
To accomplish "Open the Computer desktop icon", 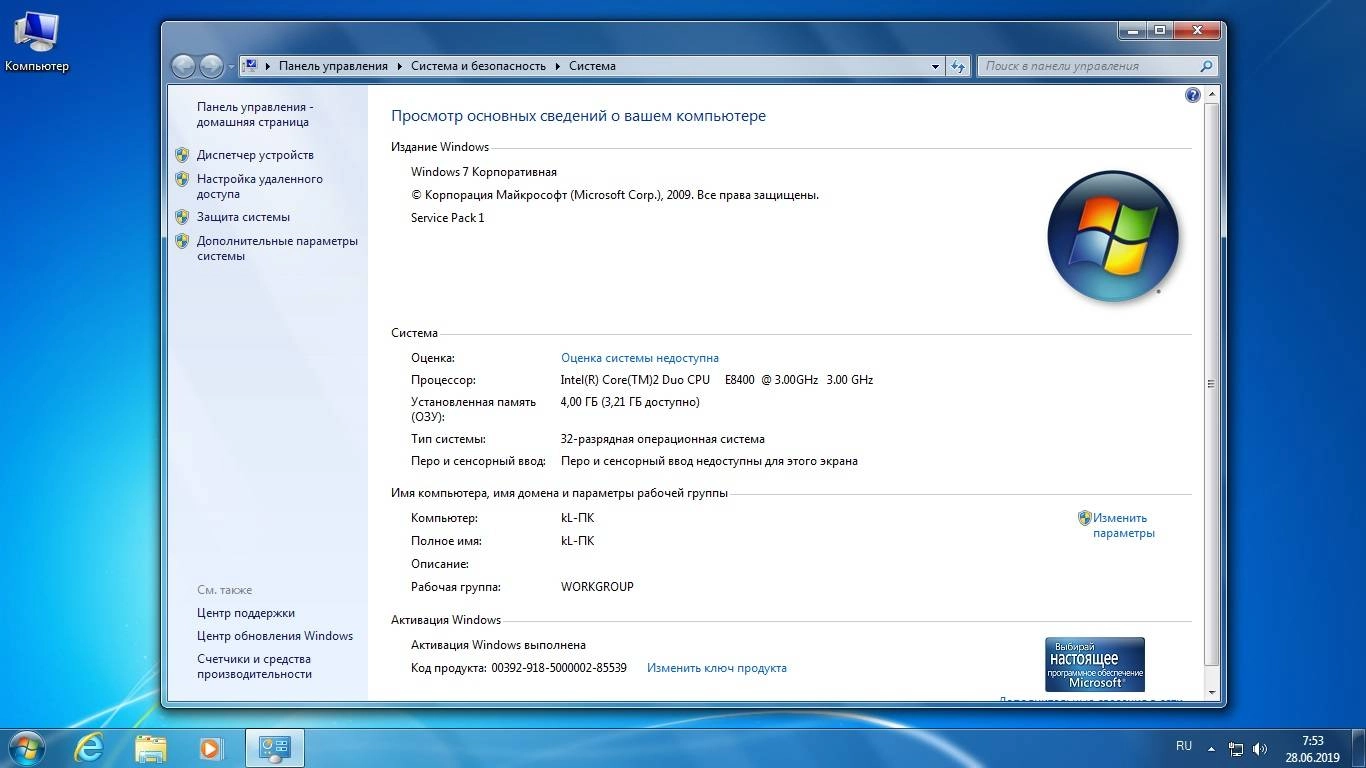I will [x=37, y=41].
